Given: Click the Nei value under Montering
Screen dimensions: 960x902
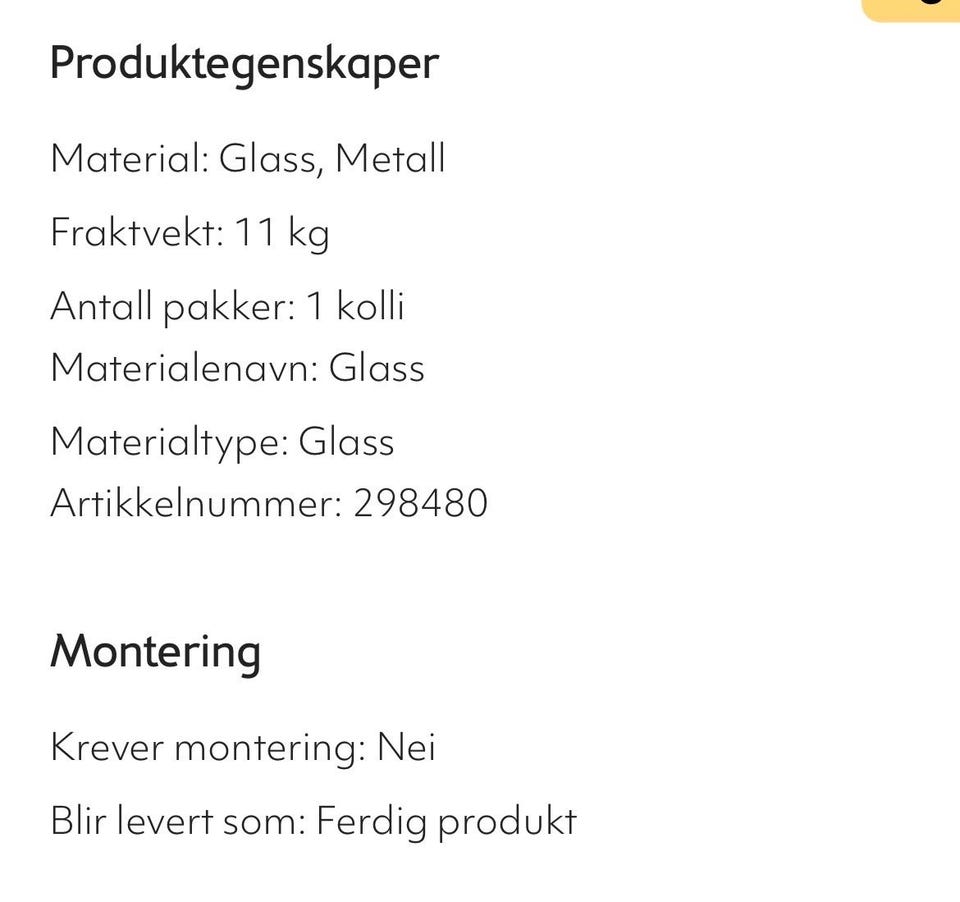Looking at the screenshot, I should tap(406, 747).
